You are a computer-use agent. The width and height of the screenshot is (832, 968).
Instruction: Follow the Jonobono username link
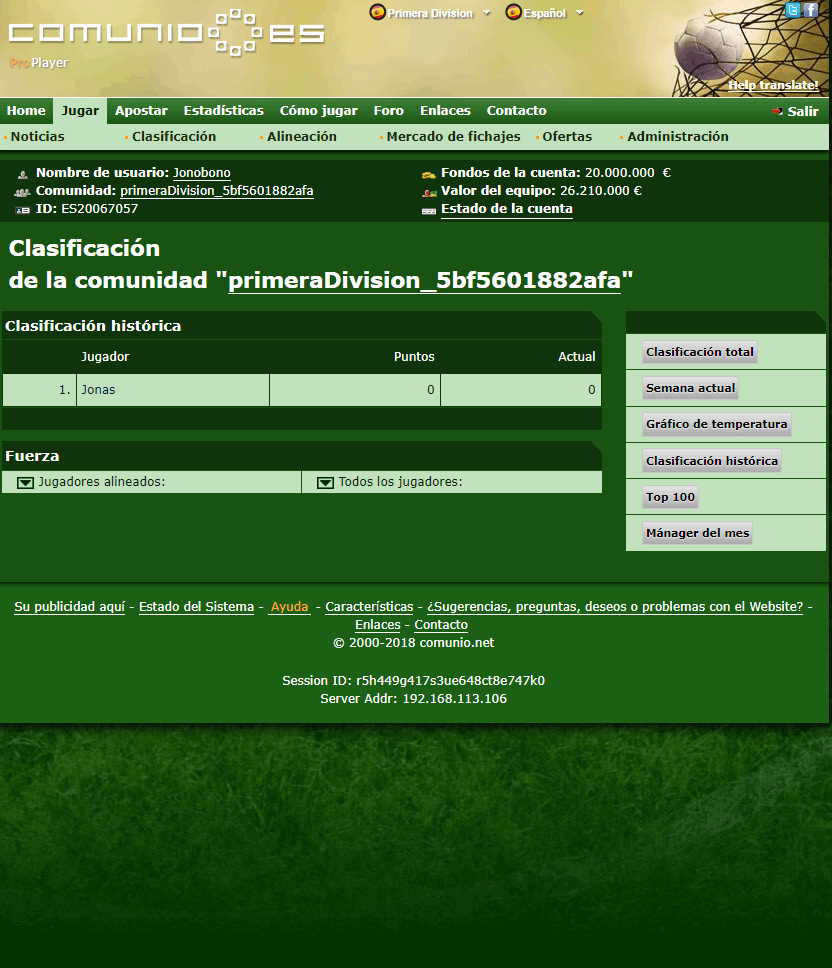201,173
